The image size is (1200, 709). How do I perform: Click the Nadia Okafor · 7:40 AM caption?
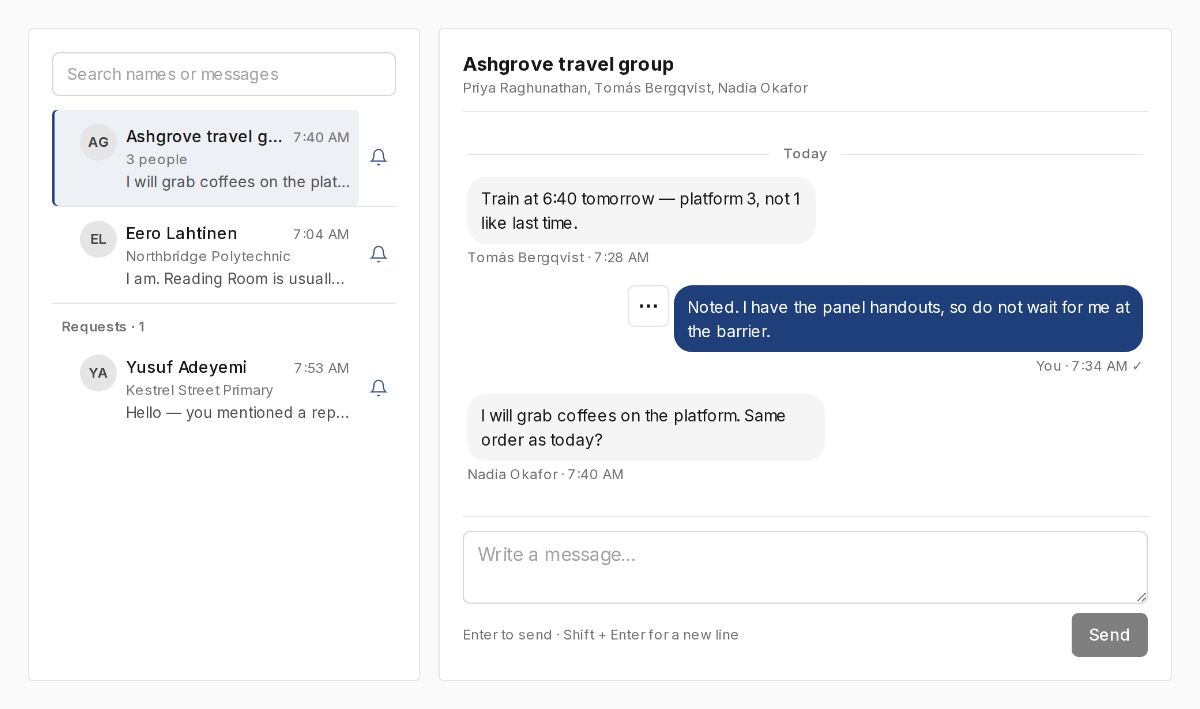pyautogui.click(x=545, y=475)
